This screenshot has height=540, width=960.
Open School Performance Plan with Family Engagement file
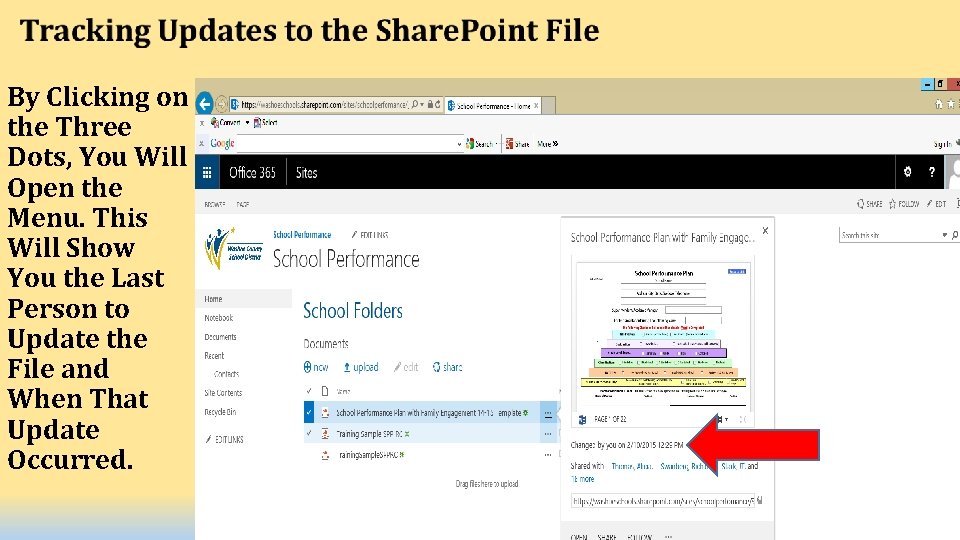pyautogui.click(x=428, y=413)
